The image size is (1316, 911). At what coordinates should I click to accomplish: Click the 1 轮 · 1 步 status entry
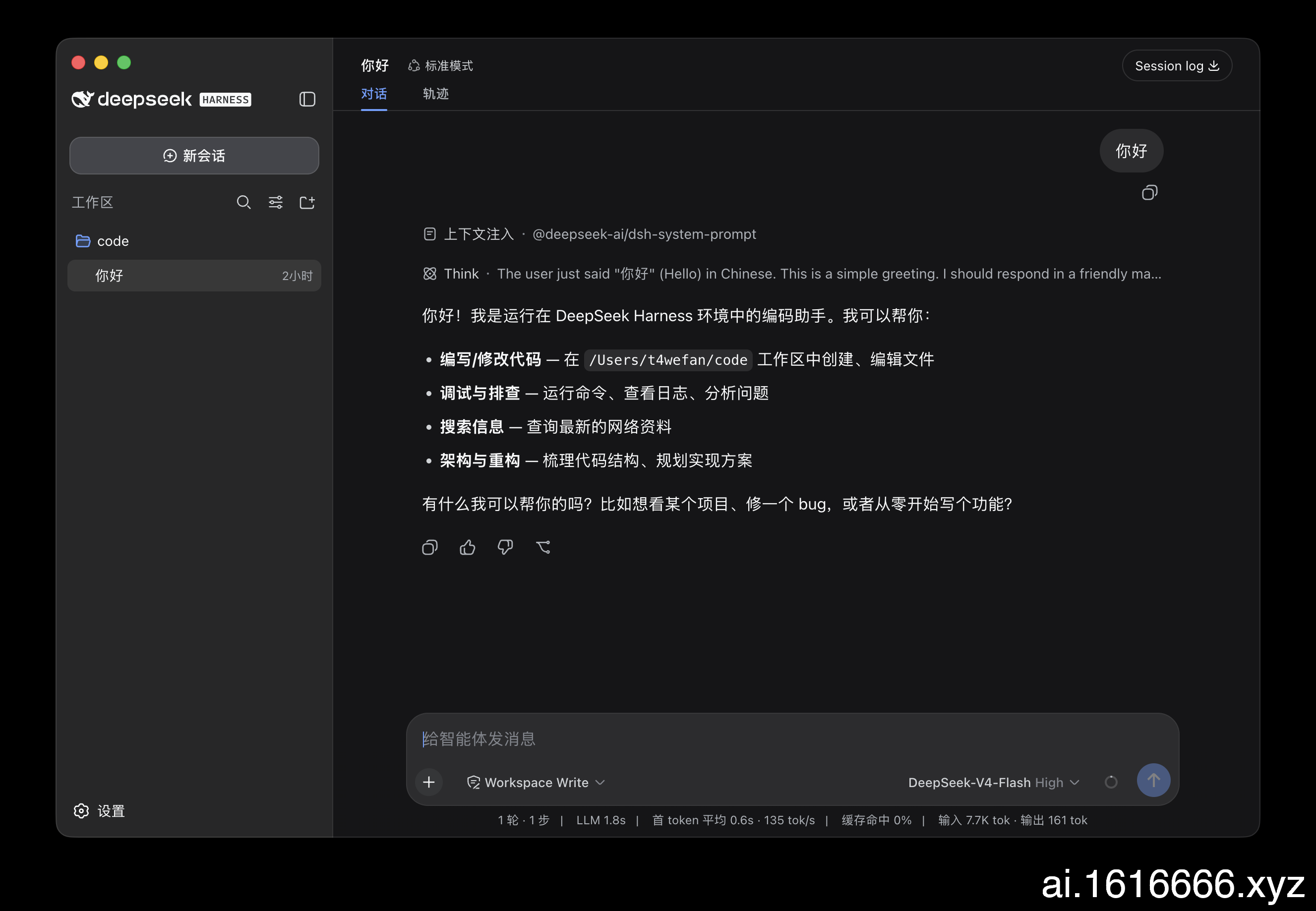pos(524,820)
